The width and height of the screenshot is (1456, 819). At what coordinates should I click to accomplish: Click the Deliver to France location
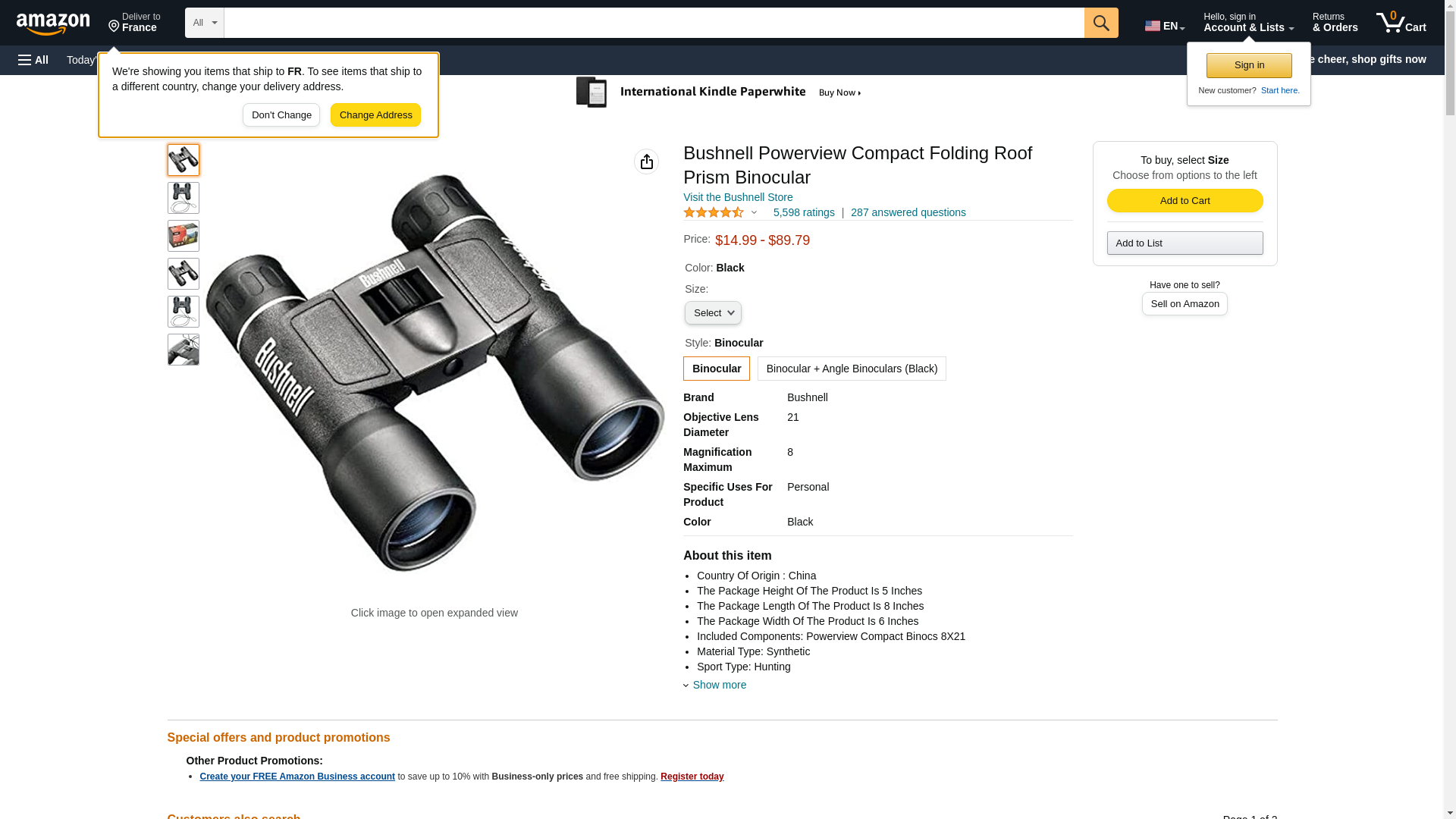tap(134, 23)
